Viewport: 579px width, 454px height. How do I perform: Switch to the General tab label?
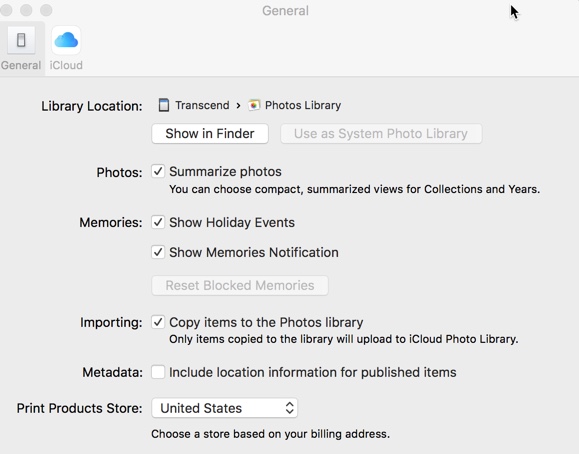tap(21, 65)
